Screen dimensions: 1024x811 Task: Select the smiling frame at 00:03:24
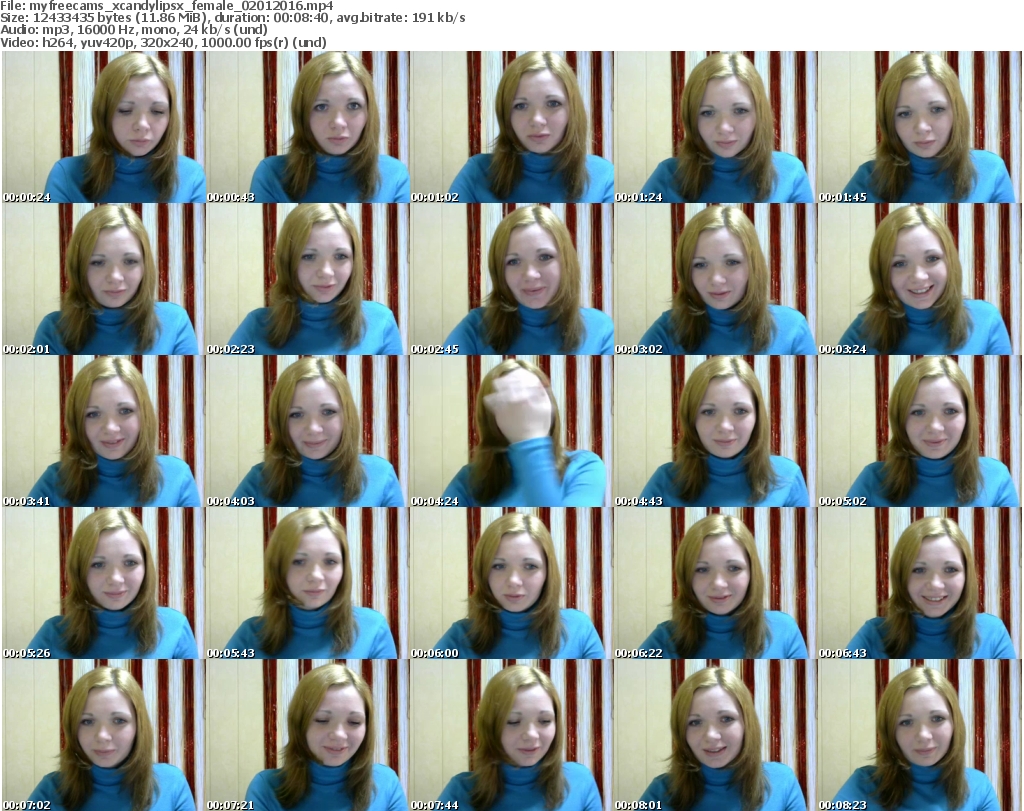click(920, 279)
